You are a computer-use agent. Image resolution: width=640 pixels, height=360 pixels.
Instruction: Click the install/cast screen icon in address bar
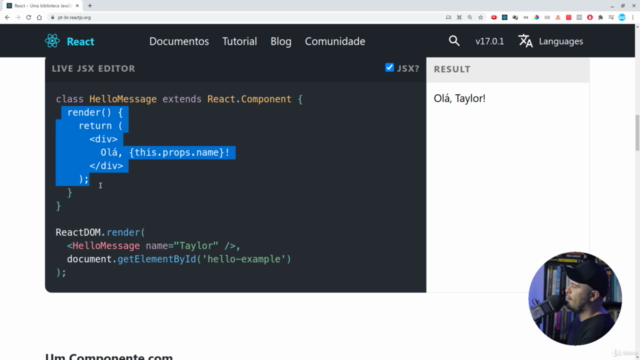pyautogui.click(x=449, y=17)
